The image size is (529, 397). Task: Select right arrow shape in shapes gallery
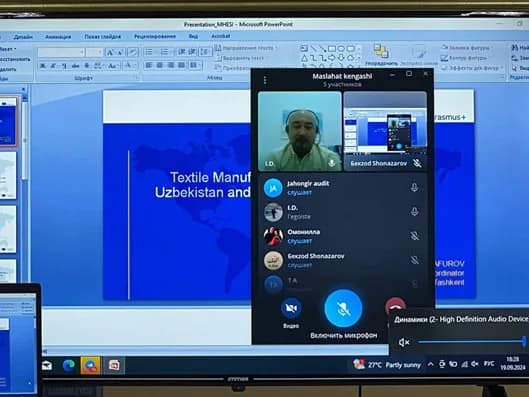[332, 58]
